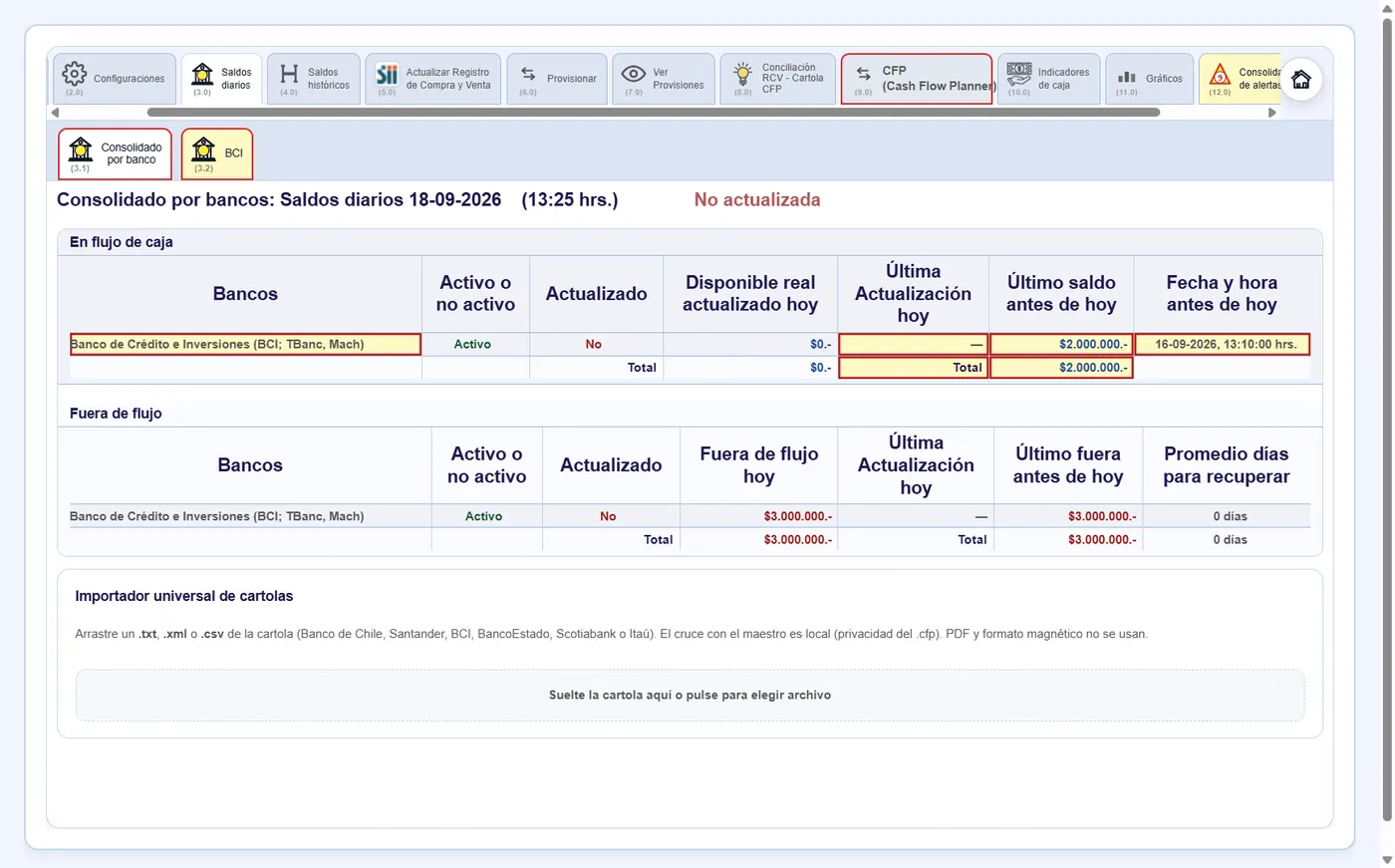The width and height of the screenshot is (1395, 868).
Task: Click the Consolidado por banco bank icon
Action: [81, 149]
